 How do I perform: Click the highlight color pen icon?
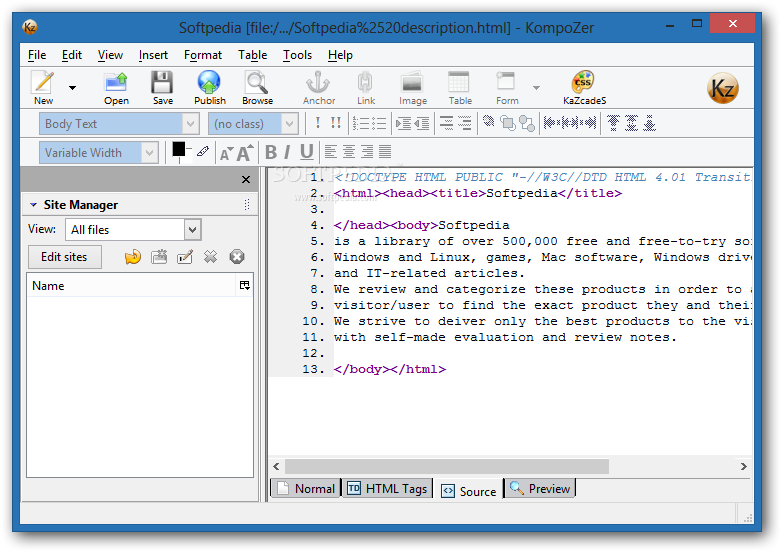tap(202, 151)
